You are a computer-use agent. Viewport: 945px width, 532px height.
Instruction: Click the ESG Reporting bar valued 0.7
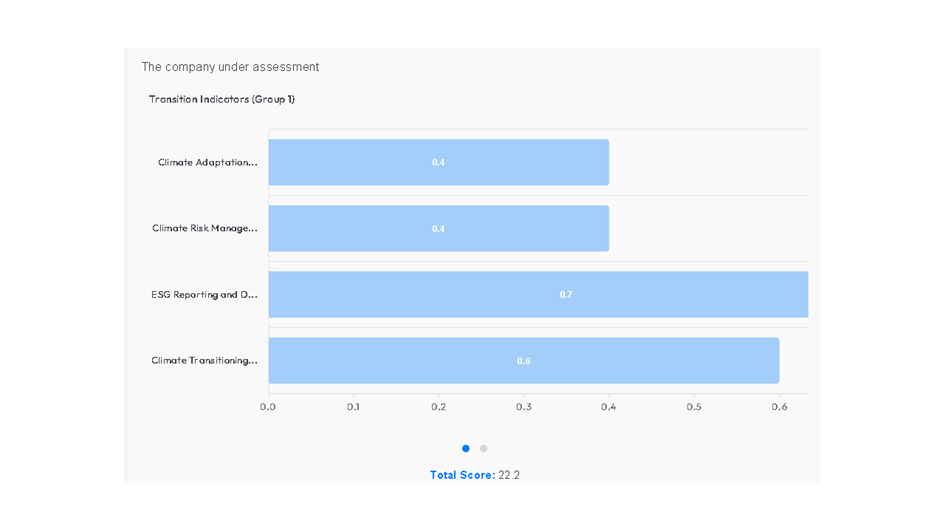538,294
